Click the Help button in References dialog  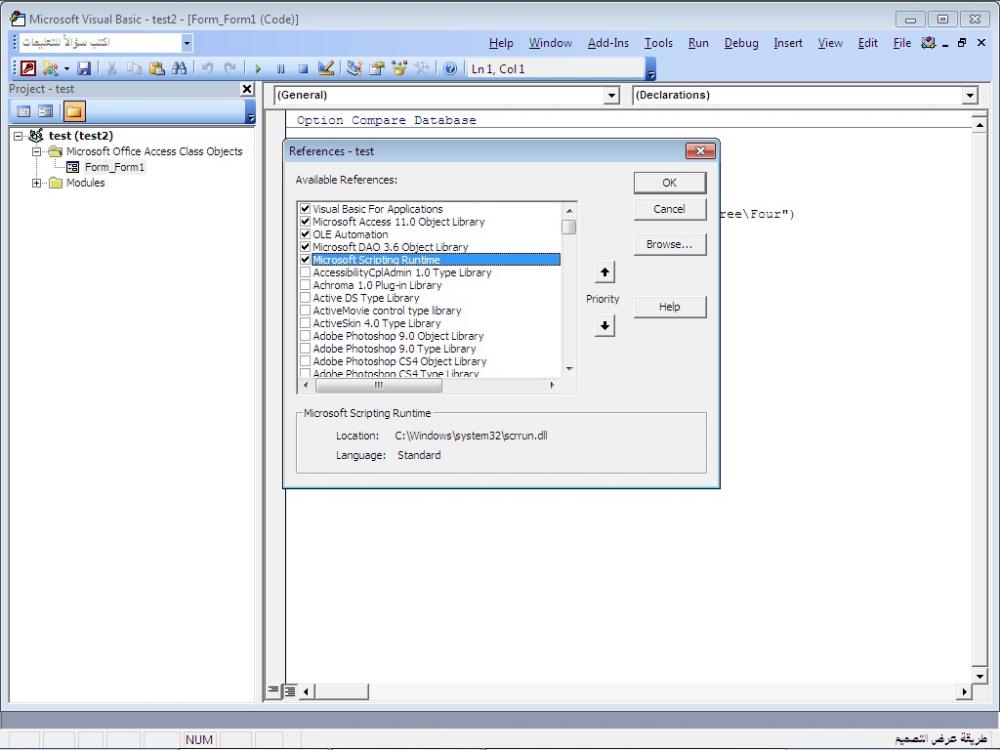click(x=670, y=307)
